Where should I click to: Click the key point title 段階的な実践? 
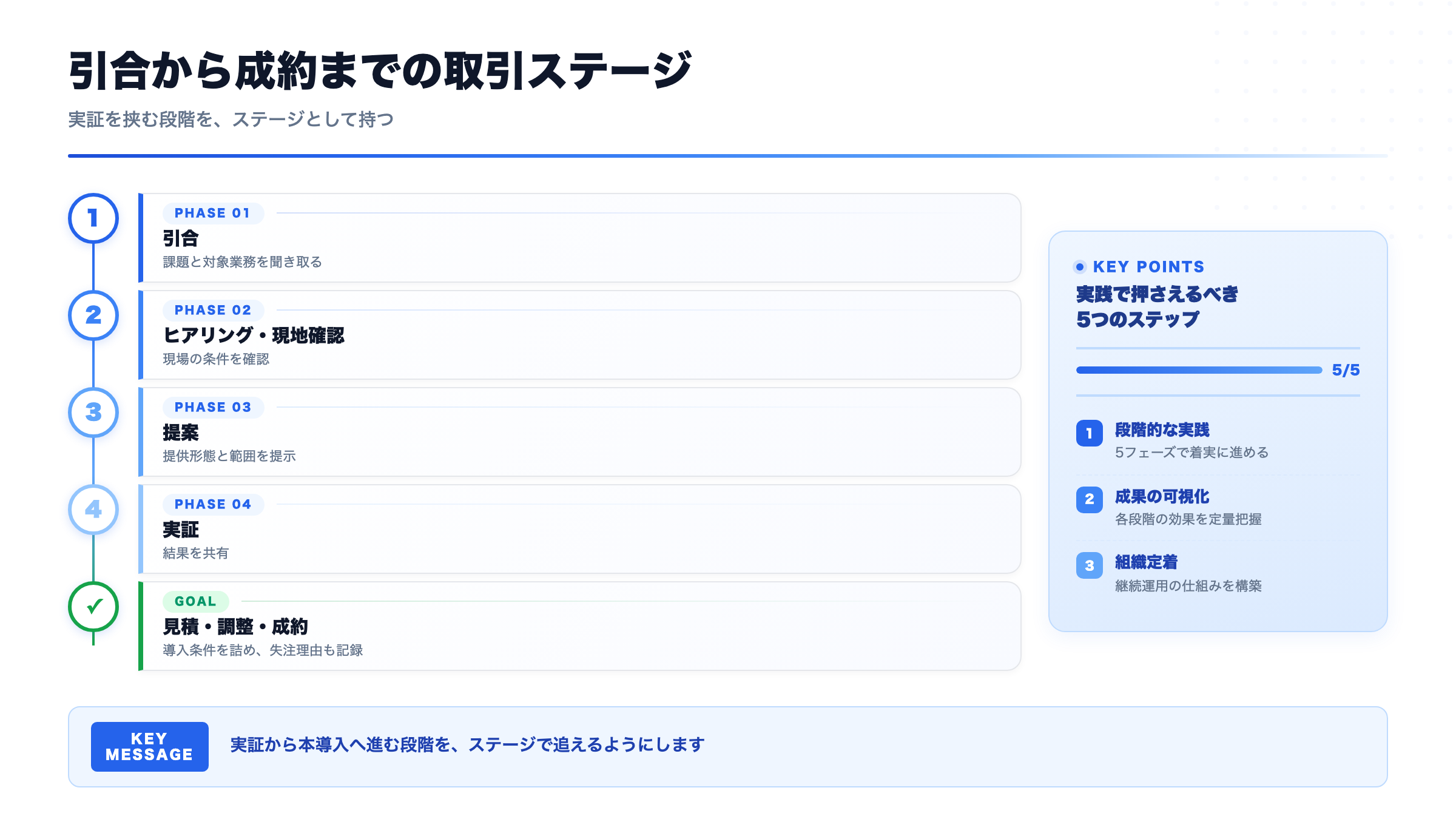pos(1162,430)
